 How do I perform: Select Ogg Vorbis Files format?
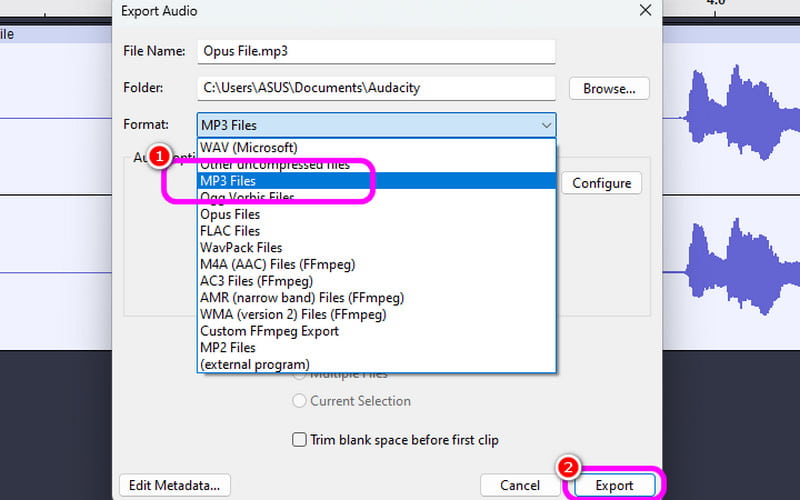(377, 197)
